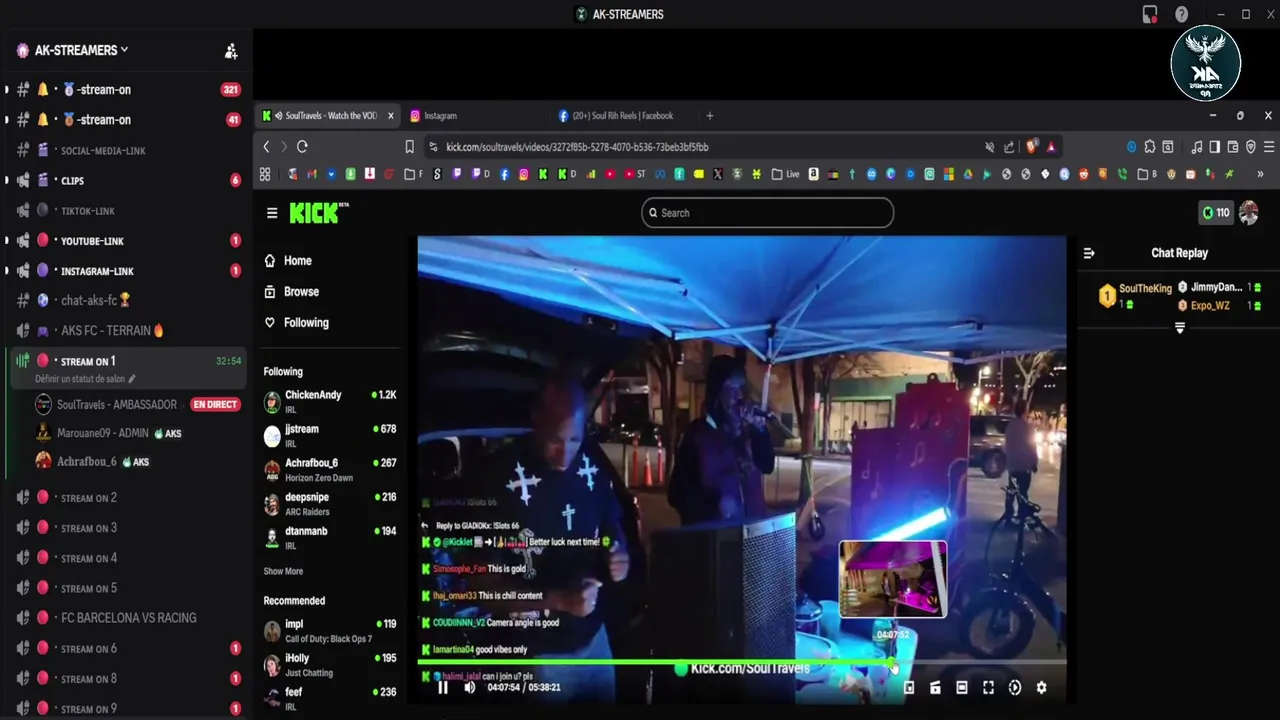Screen dimensions: 1280x720
Task: Open Brave Shields lion icon
Action: [x=1032, y=147]
